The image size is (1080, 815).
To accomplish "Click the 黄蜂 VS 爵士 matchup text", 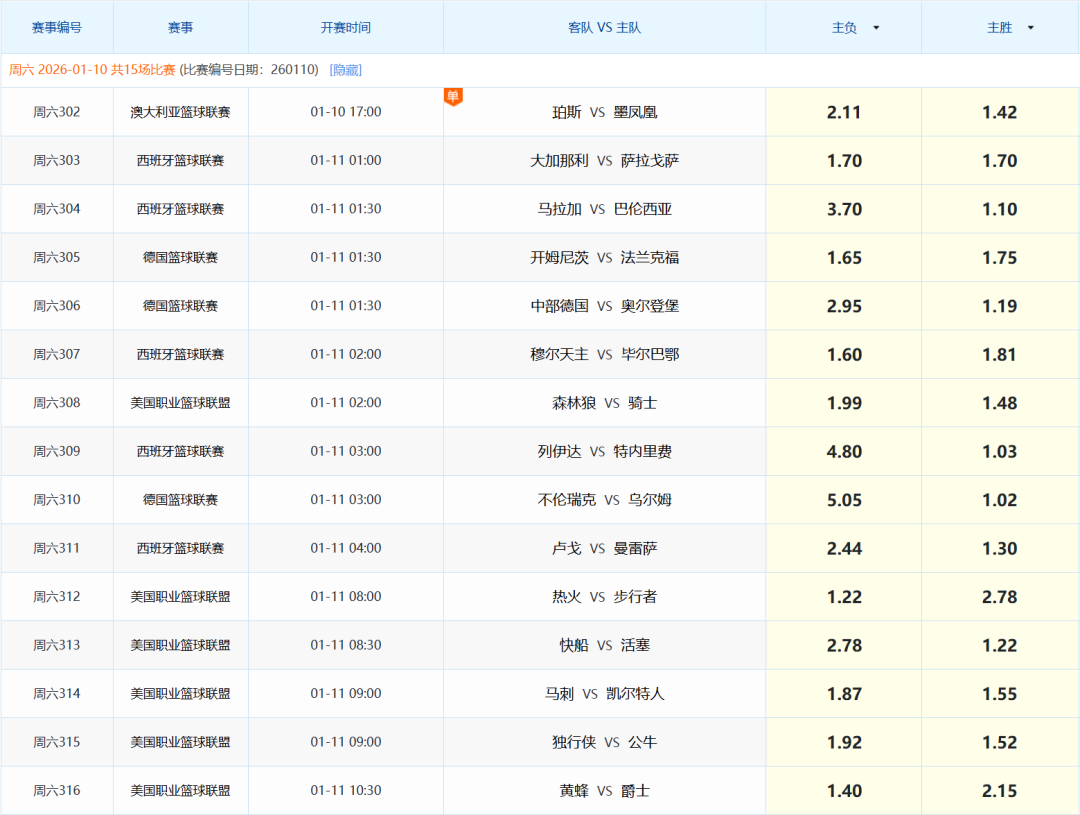I will pyautogui.click(x=604, y=791).
